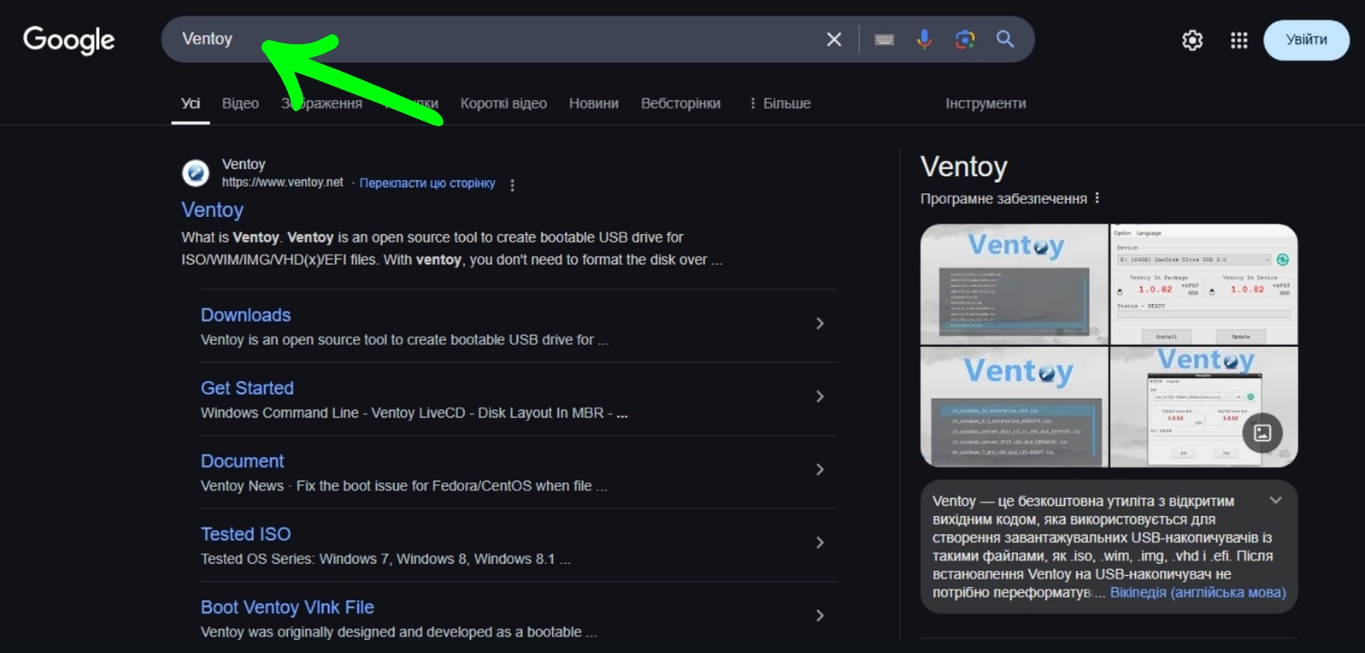The width and height of the screenshot is (1365, 653).
Task: Open the Document sitelink
Action: [x=242, y=461]
